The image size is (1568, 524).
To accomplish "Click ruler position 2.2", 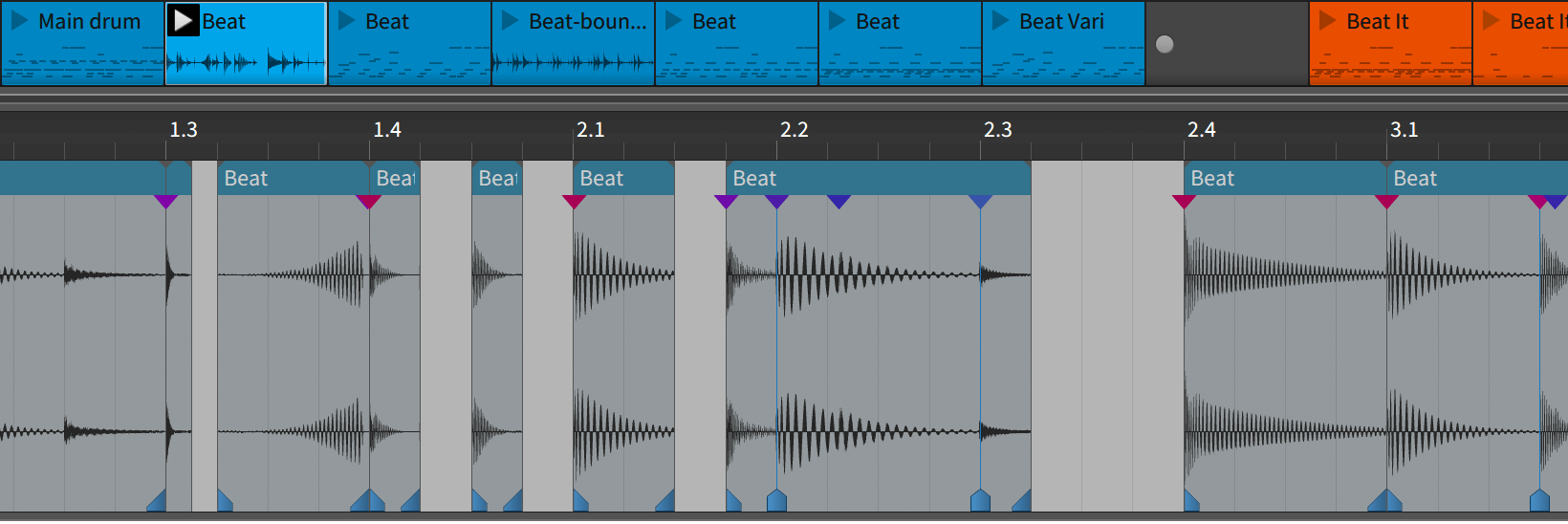I will (x=795, y=130).
